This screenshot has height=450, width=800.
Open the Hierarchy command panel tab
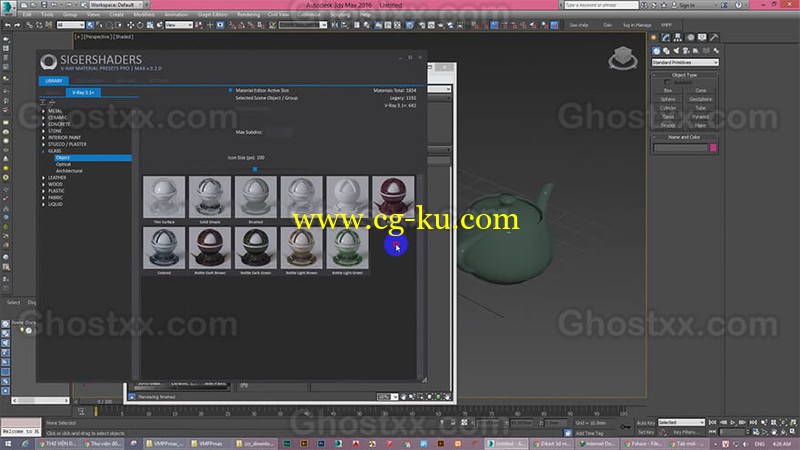[678, 37]
